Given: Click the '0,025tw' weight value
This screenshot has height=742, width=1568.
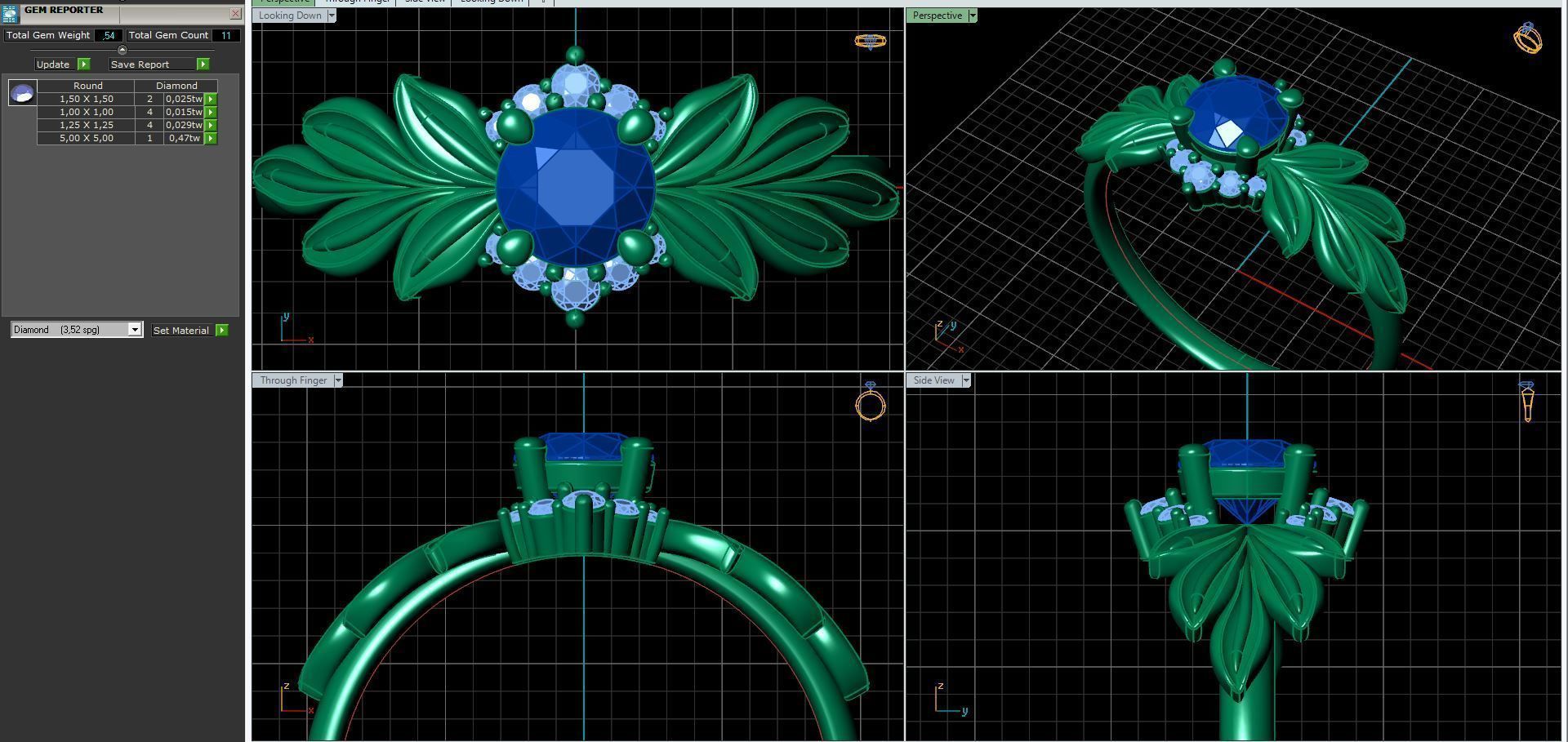Looking at the screenshot, I should tap(184, 99).
